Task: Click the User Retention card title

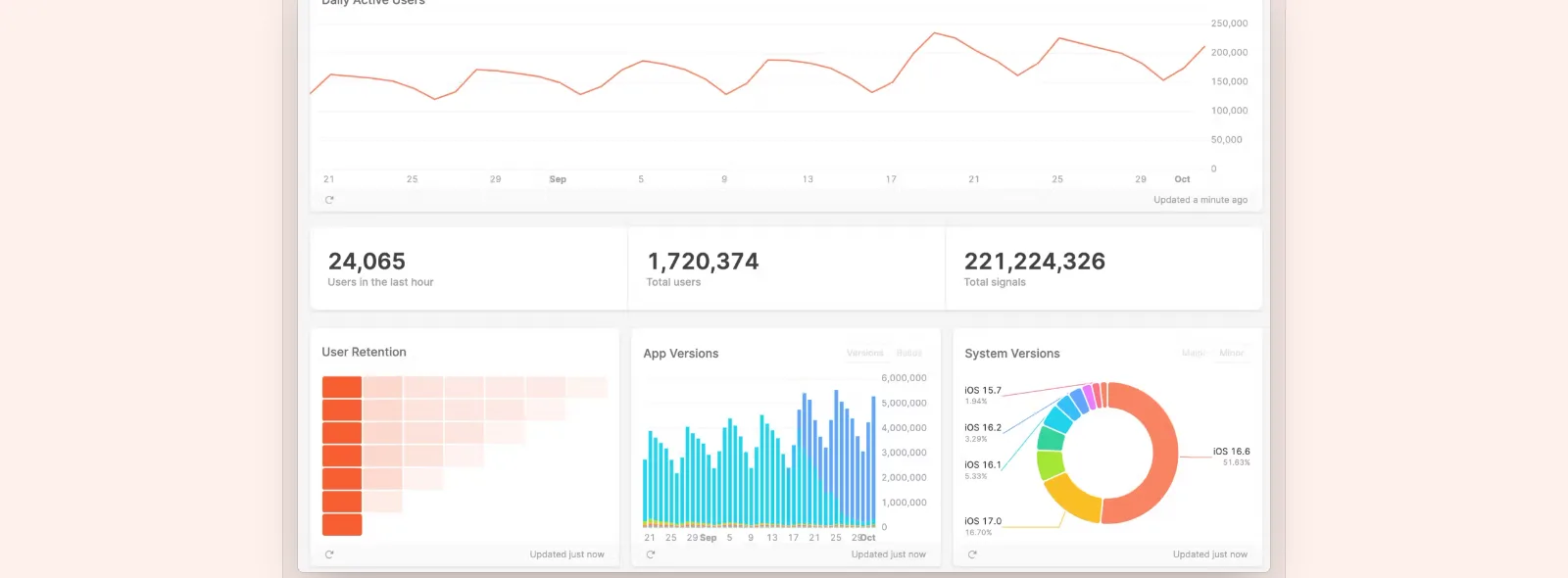Action: [x=364, y=352]
